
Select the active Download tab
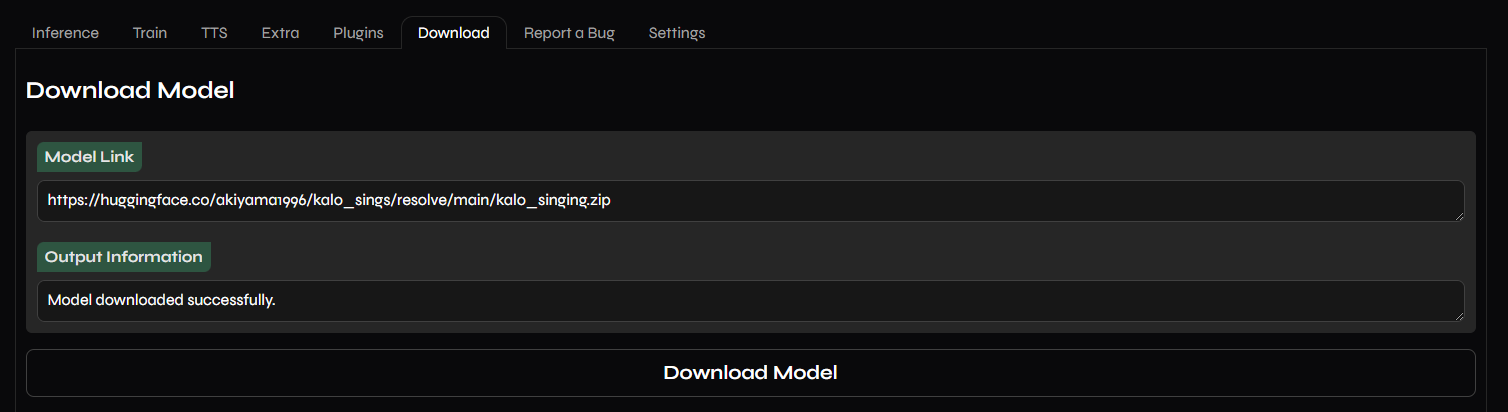[454, 33]
